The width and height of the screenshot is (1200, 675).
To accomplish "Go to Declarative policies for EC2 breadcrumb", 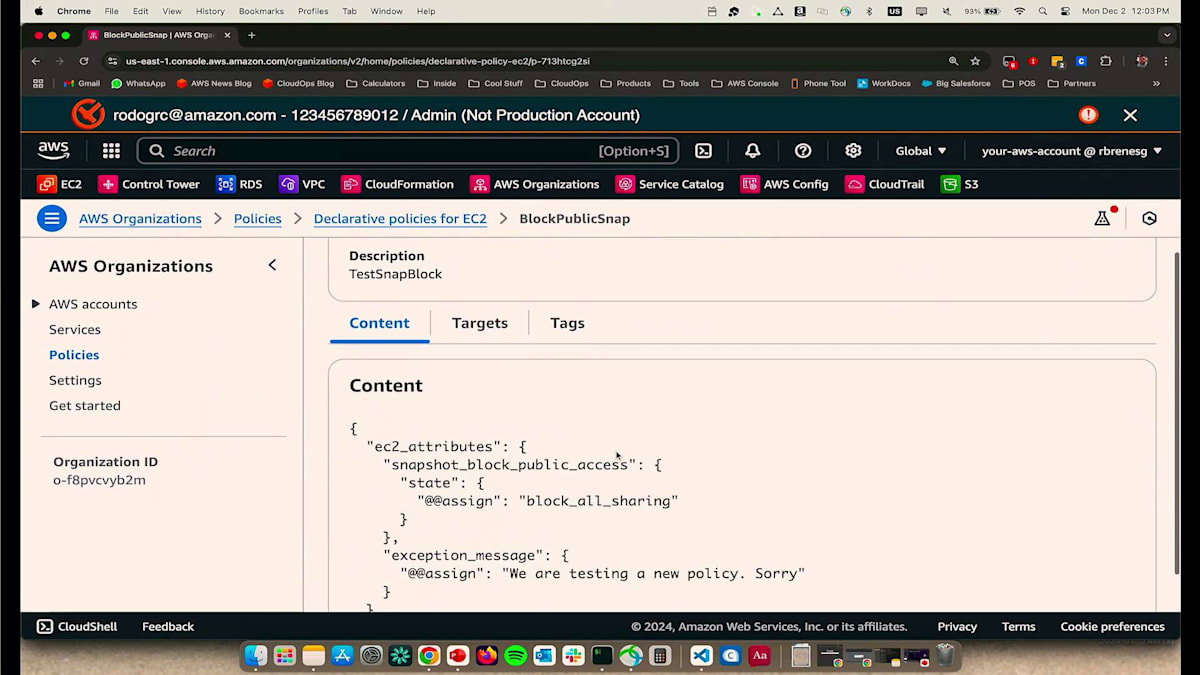I will point(400,219).
